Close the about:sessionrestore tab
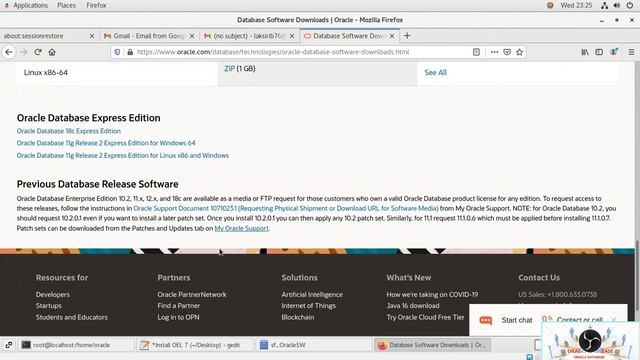 (x=92, y=36)
